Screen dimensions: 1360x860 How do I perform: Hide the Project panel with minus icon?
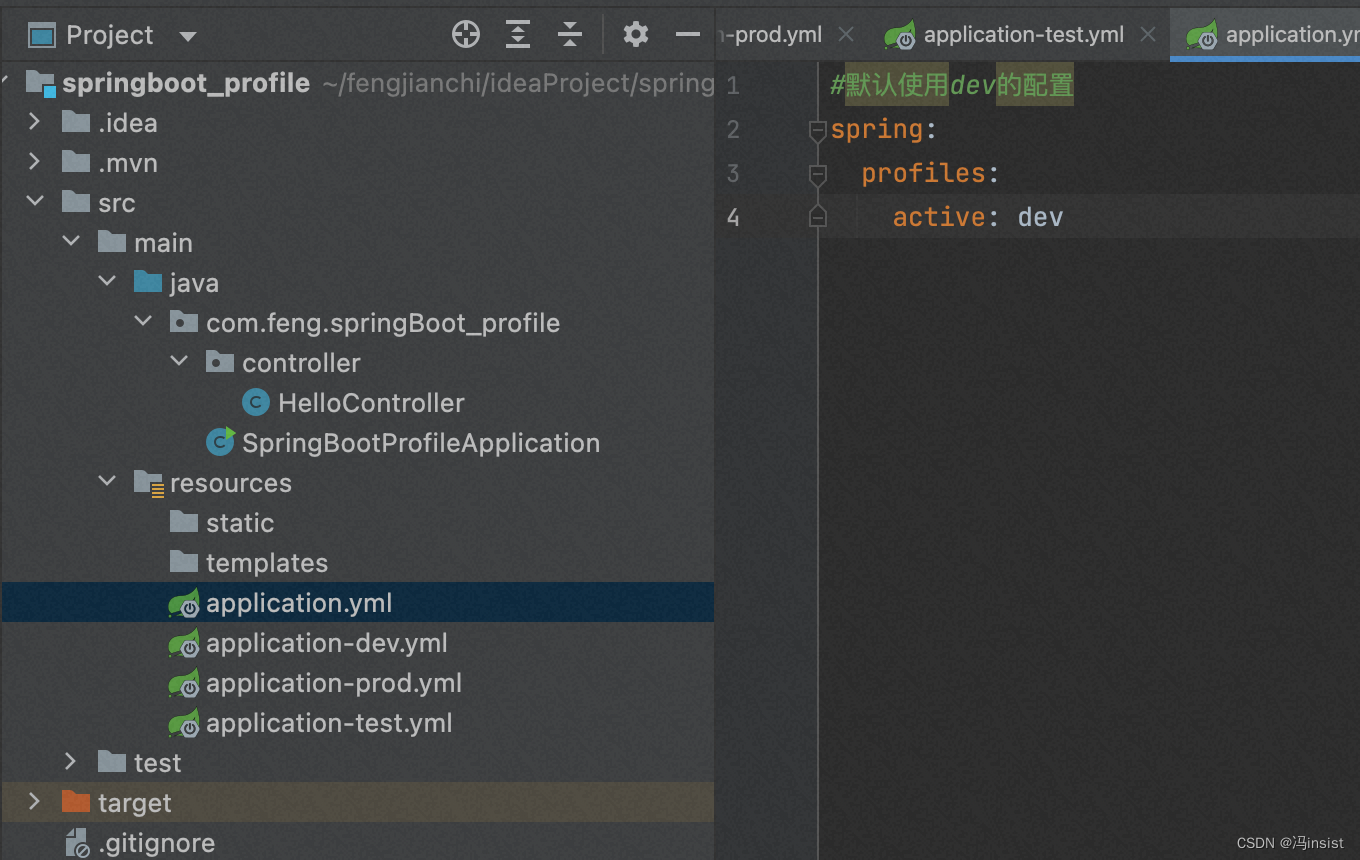click(688, 35)
